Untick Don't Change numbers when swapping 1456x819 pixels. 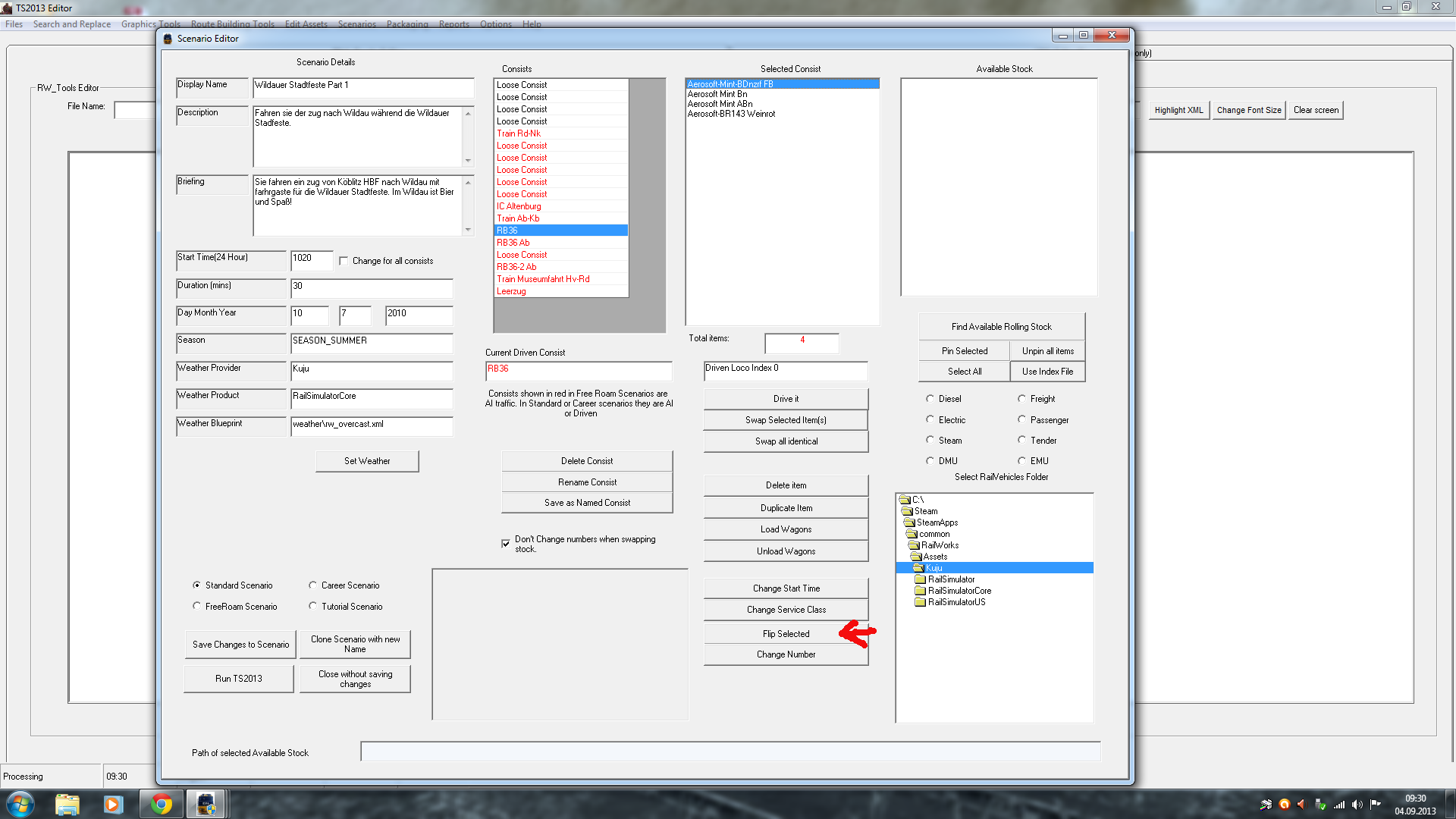tap(506, 544)
